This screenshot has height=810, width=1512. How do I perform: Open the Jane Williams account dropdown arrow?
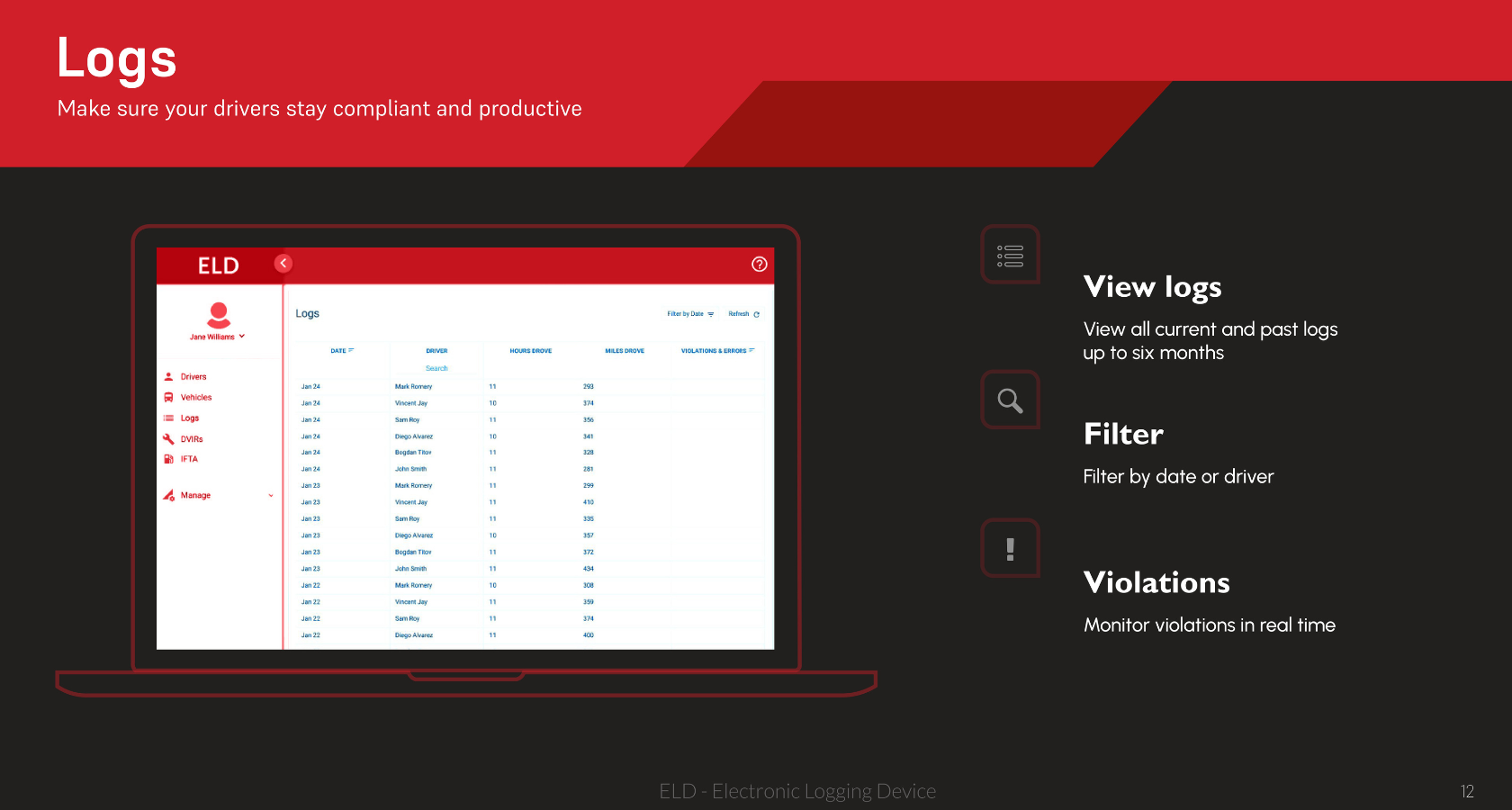click(x=242, y=336)
